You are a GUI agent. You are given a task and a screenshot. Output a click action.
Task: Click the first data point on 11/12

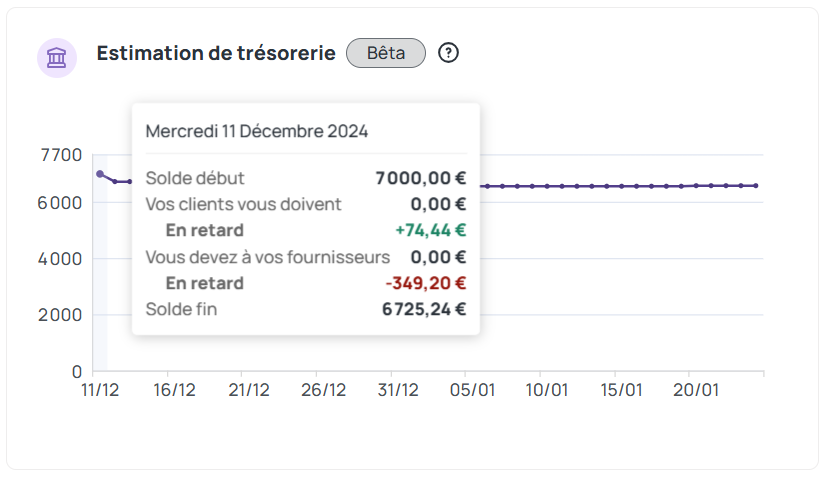click(100, 174)
